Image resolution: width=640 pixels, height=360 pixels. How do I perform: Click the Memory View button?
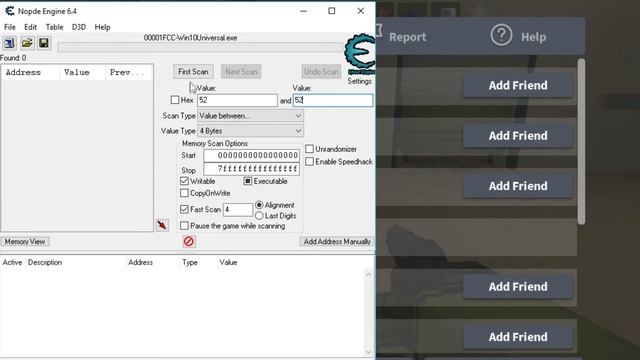tap(25, 241)
